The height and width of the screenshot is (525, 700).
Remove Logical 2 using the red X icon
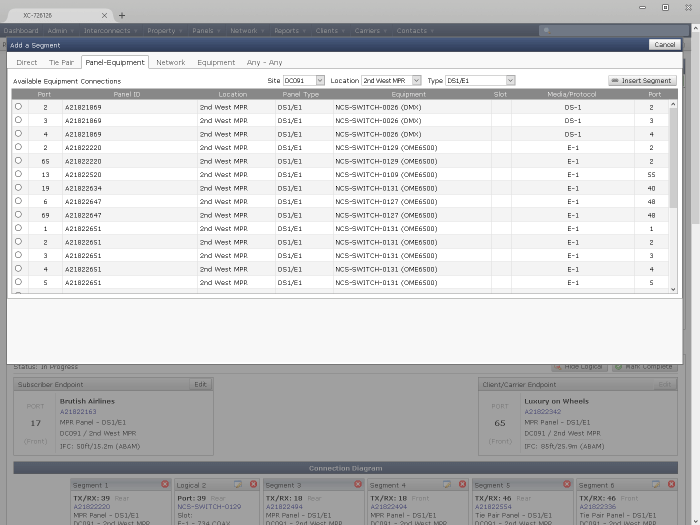[x=253, y=484]
